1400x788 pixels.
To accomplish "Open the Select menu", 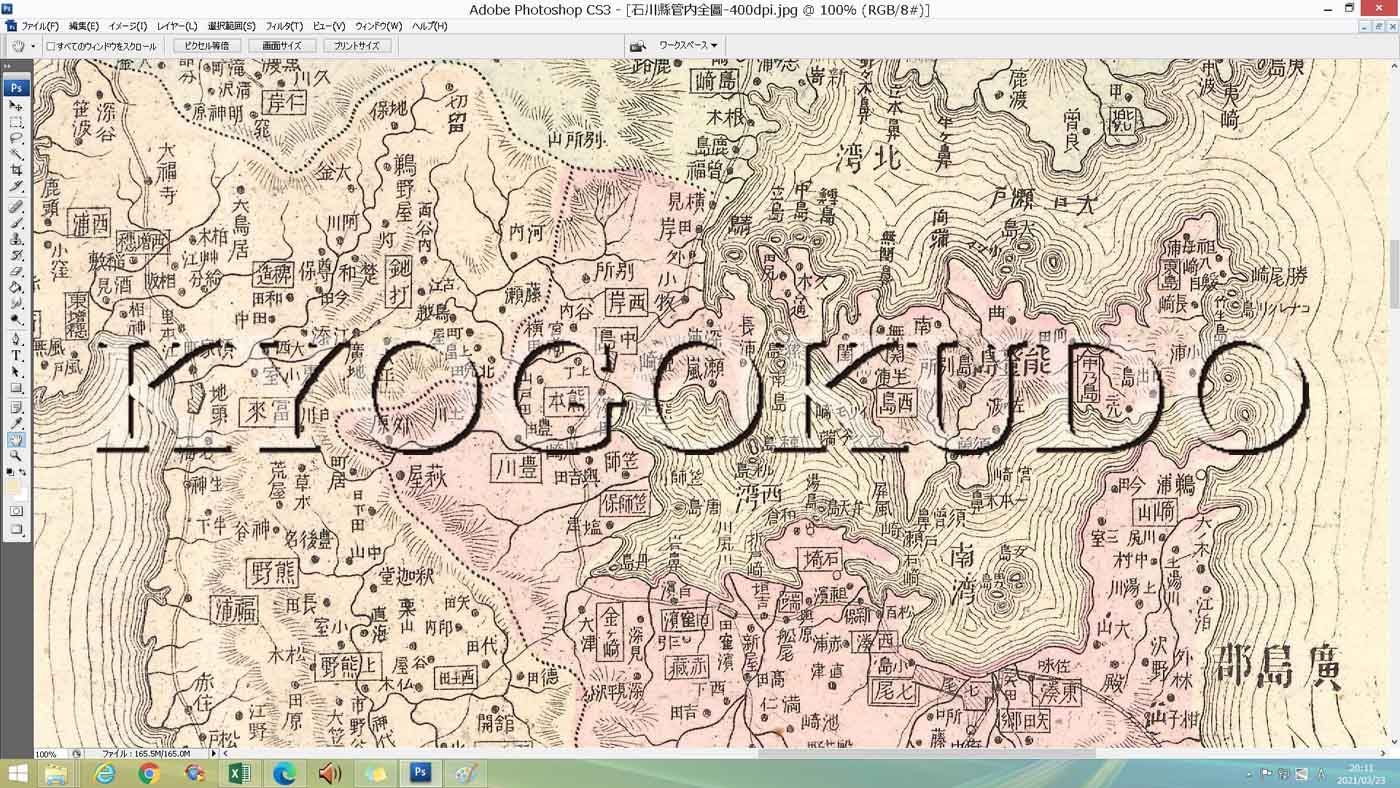I will pyautogui.click(x=231, y=26).
